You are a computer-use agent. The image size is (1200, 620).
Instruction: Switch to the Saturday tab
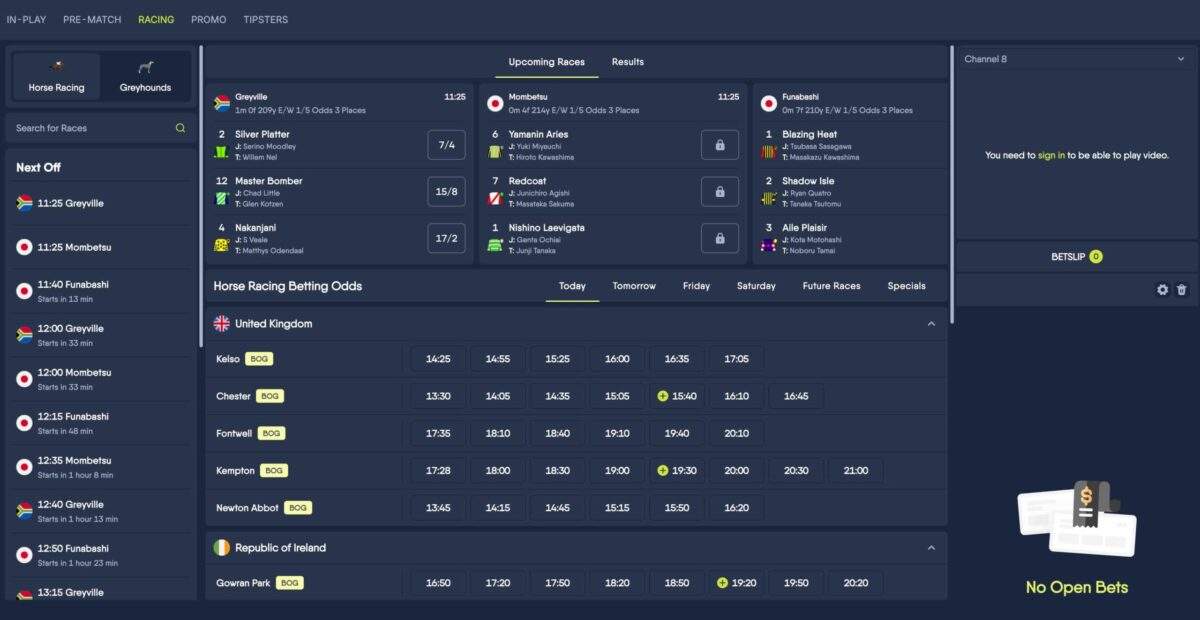tap(756, 286)
